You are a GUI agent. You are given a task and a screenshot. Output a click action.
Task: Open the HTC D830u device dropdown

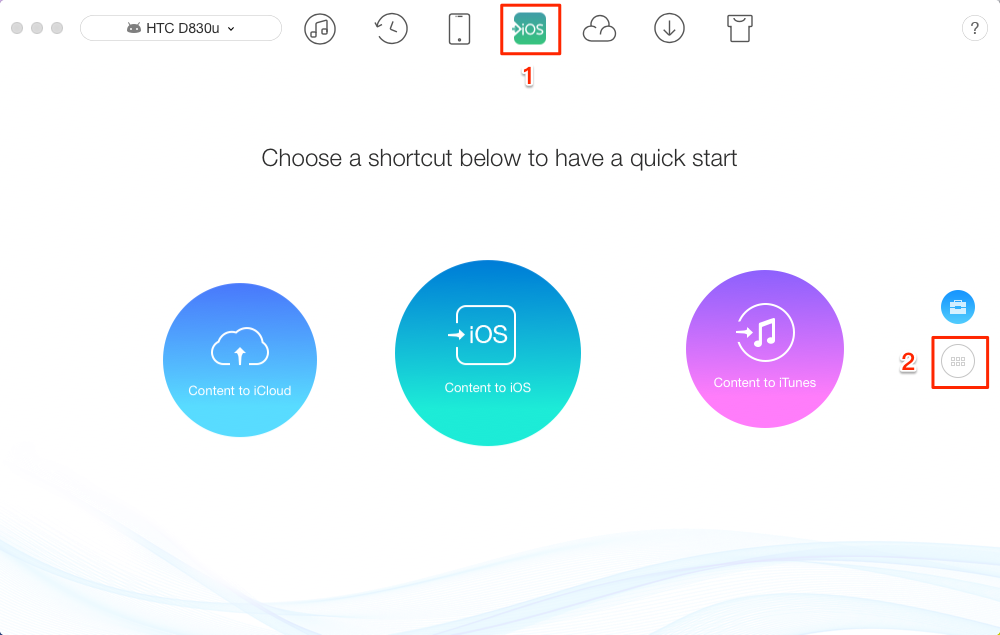pyautogui.click(x=180, y=28)
